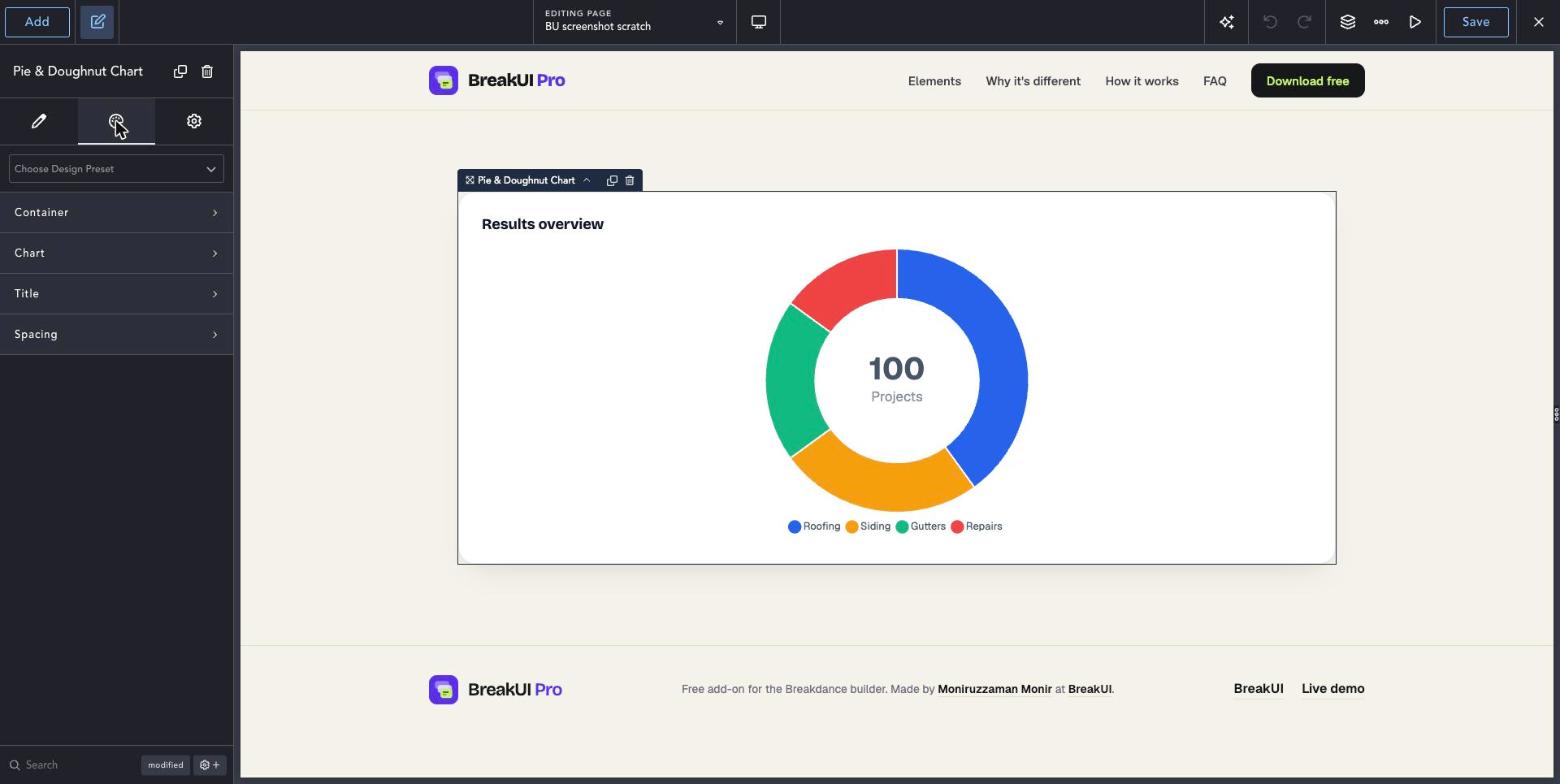1560x784 pixels.
Task: Toggle the Gutters legend item
Action: pos(921,526)
